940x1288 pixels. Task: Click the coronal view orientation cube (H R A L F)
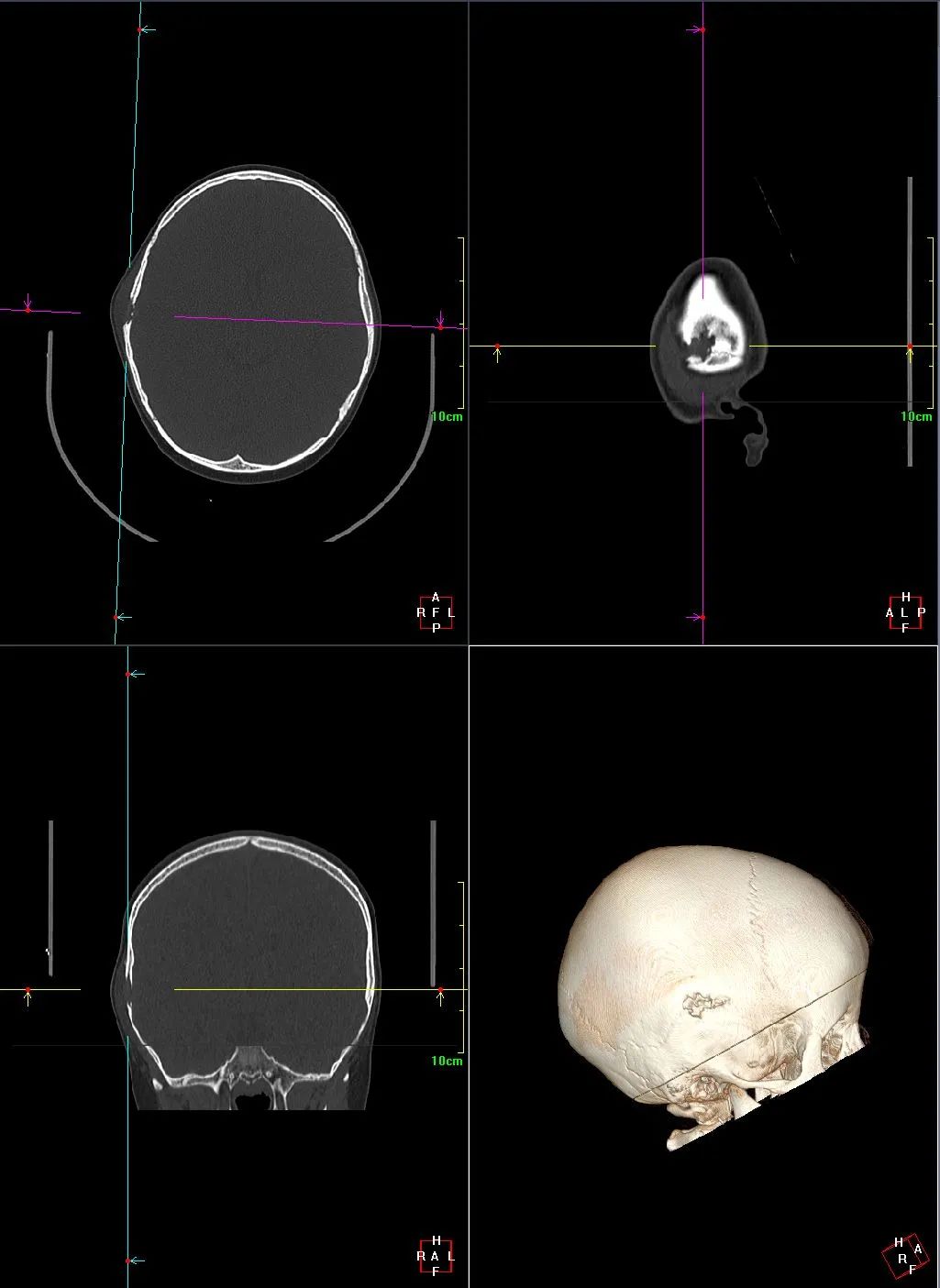(x=436, y=1256)
